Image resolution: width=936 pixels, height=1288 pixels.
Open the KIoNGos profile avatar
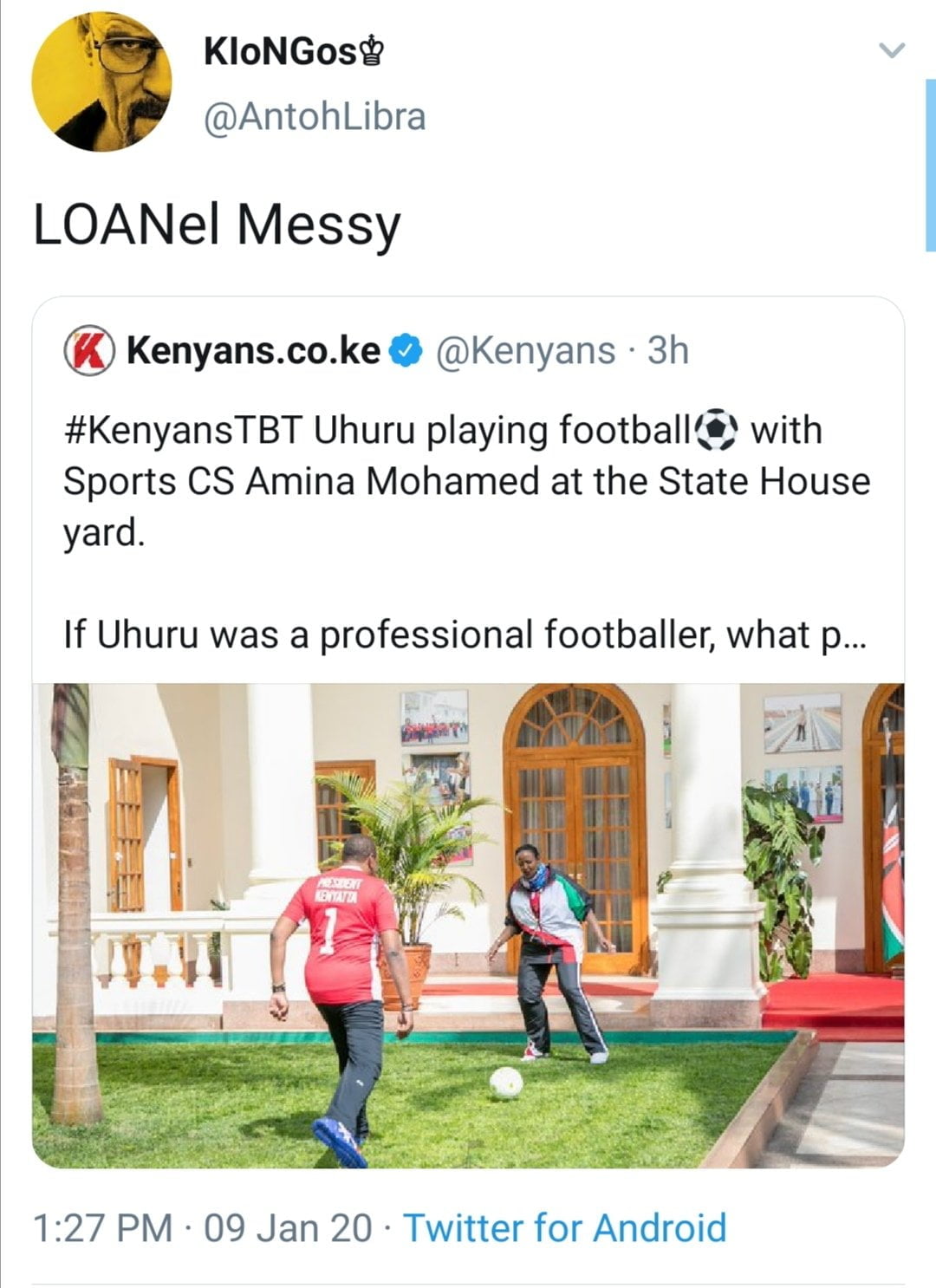101,82
